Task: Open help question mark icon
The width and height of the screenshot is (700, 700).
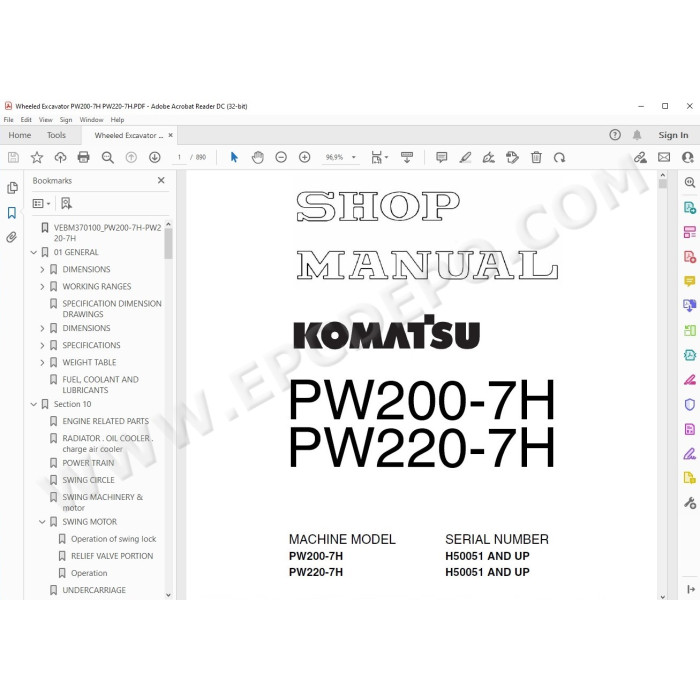Action: tap(615, 135)
